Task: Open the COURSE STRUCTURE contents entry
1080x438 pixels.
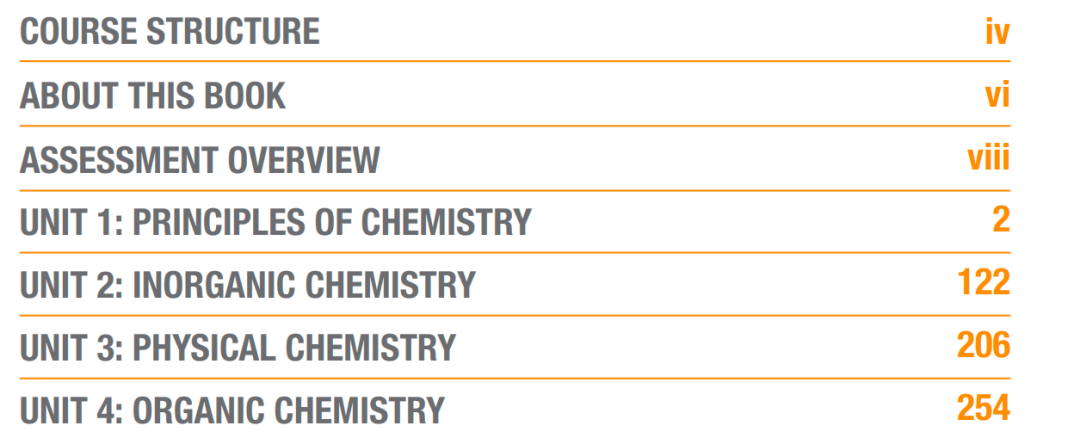Action: click(x=169, y=32)
